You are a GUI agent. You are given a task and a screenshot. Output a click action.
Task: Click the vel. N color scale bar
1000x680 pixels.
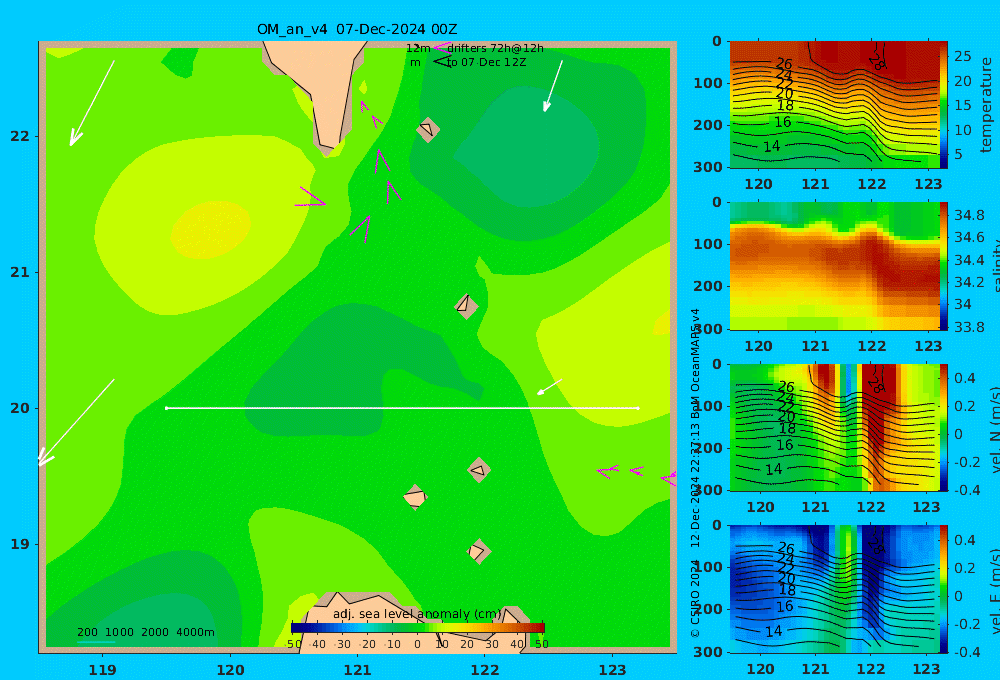[944, 427]
